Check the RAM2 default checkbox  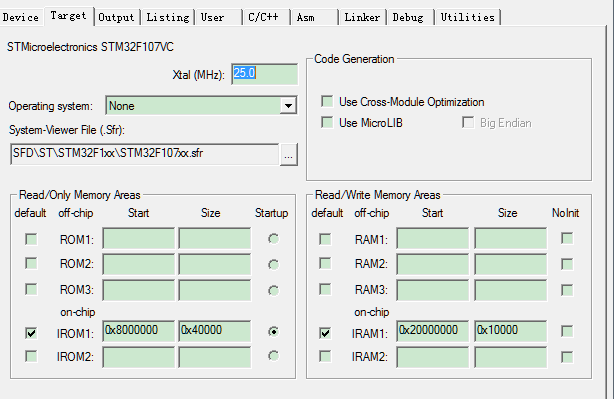325,264
